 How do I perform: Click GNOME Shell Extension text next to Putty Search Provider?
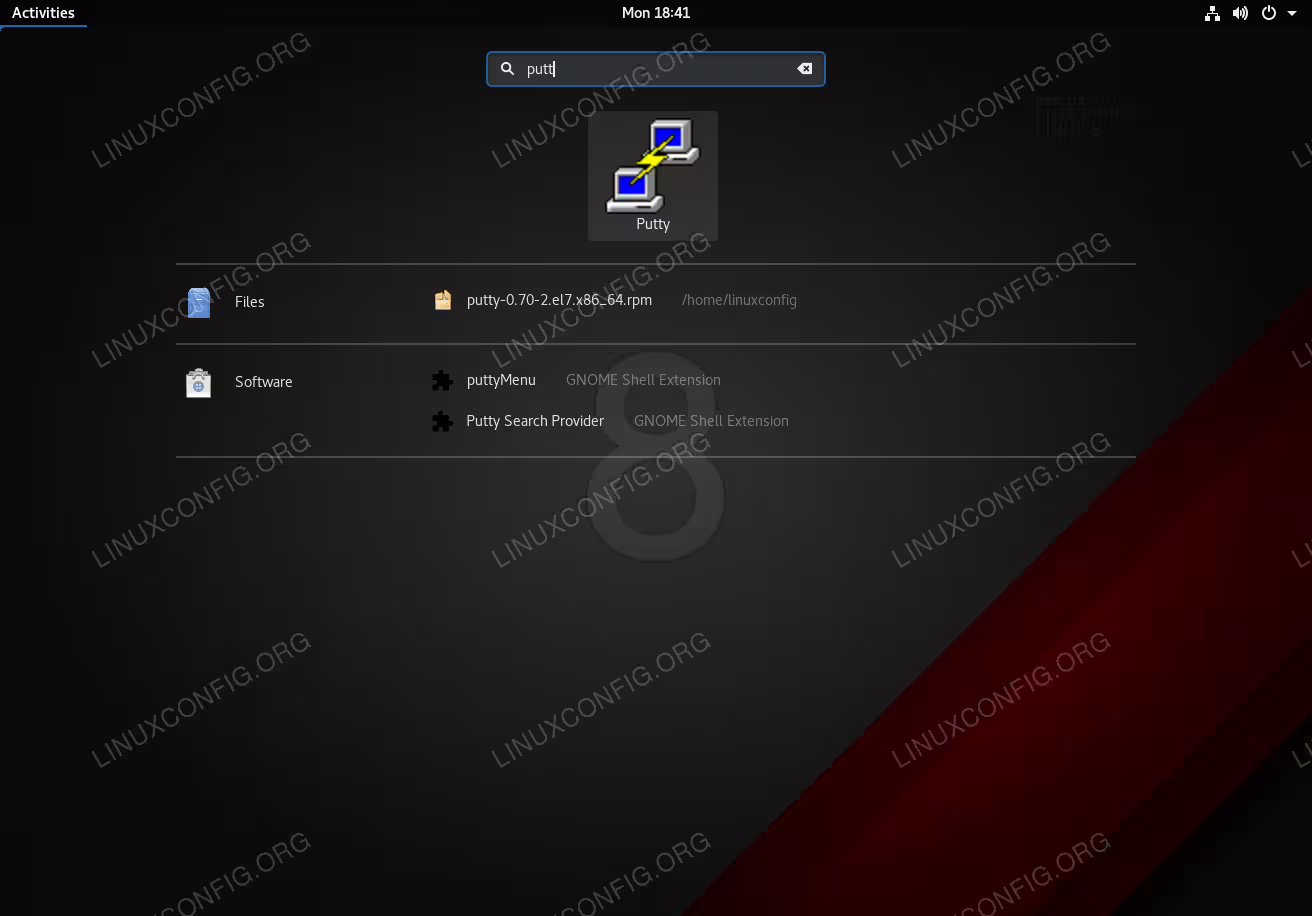point(711,421)
